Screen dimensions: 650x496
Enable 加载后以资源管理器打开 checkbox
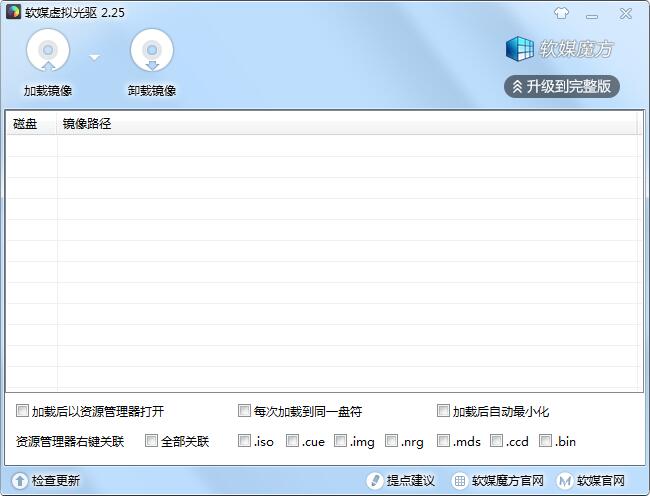click(x=23, y=411)
